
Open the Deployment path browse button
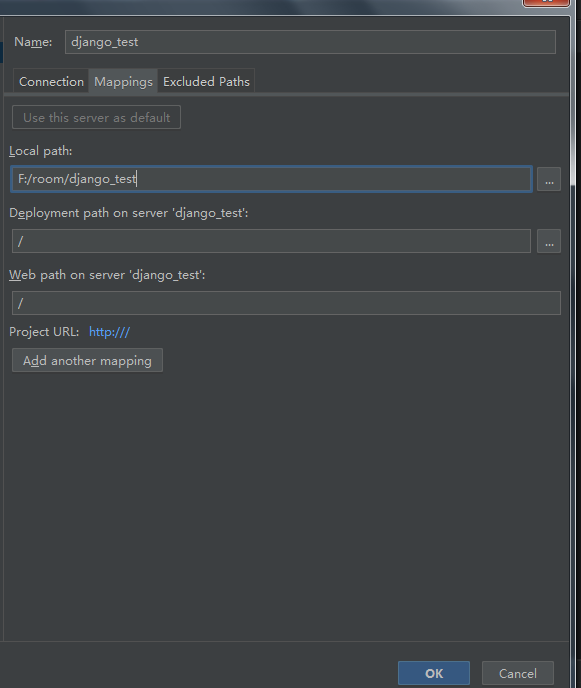click(x=549, y=241)
